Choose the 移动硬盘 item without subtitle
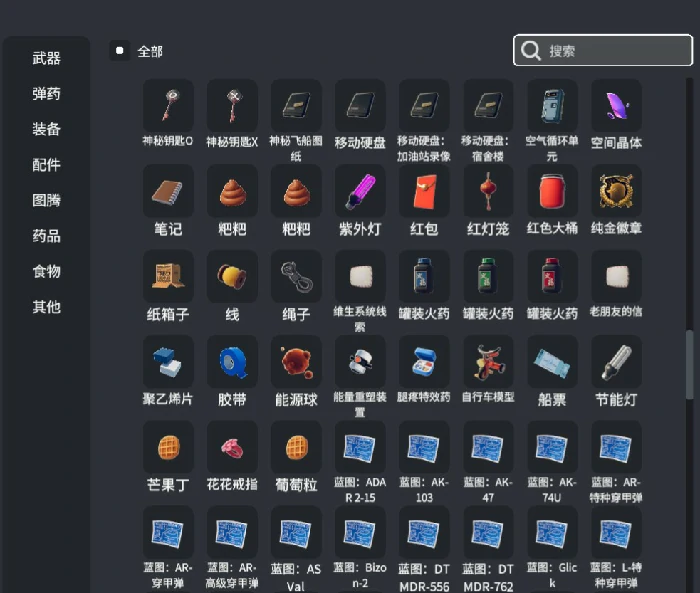700x593 pixels. point(360,106)
